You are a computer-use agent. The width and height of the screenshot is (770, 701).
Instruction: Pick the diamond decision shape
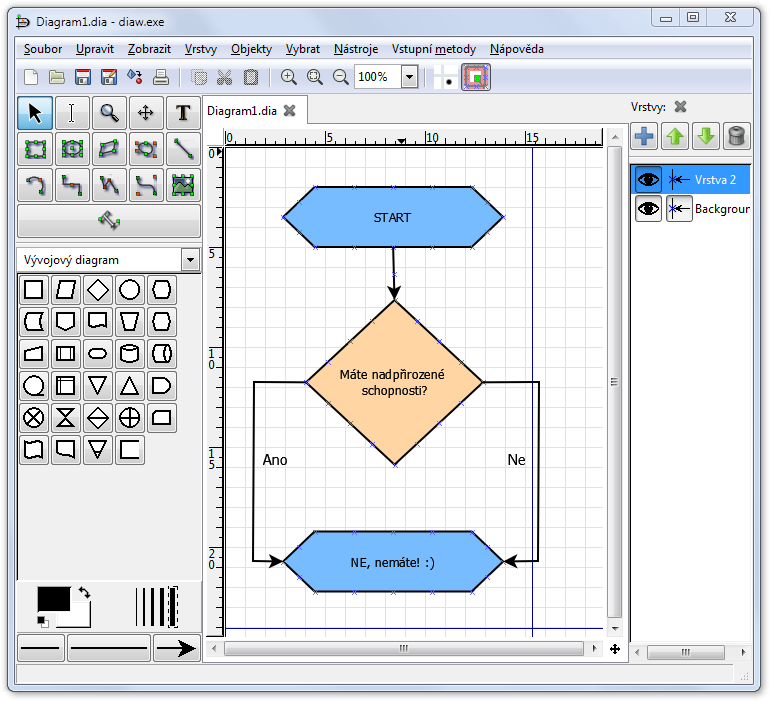97,290
